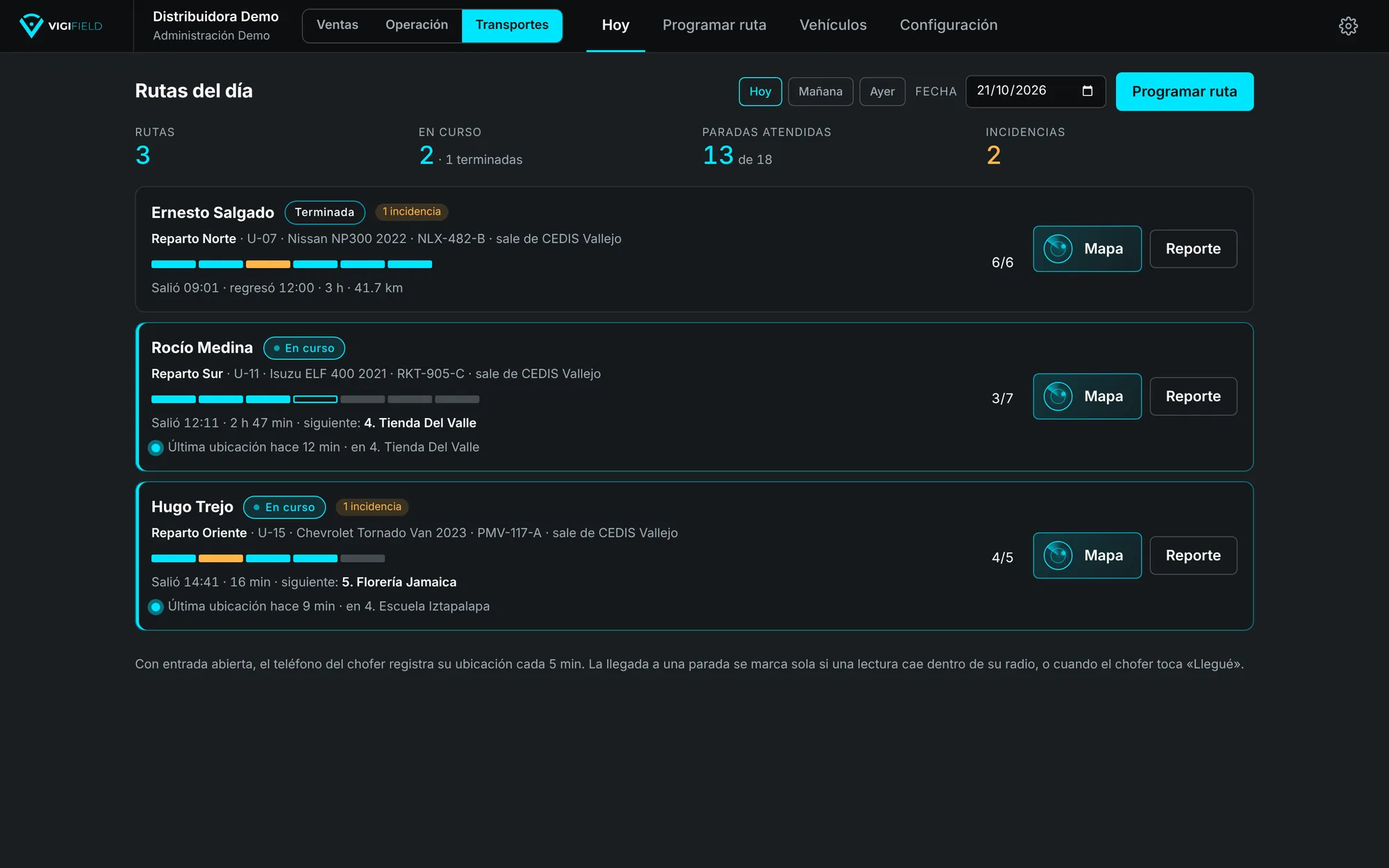Click orange incident segment in Hugo Trejo's progress bar
The height and width of the screenshot is (868, 1389).
221,558
